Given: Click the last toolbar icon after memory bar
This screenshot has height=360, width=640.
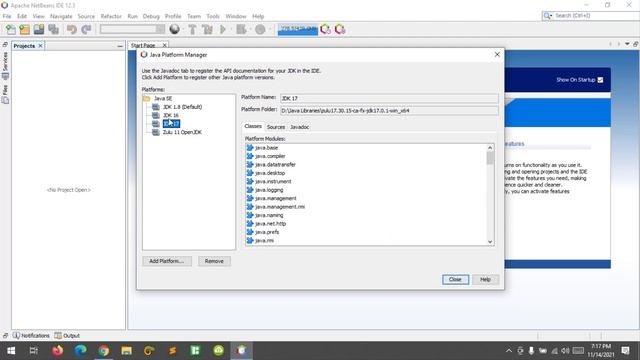Looking at the screenshot, I should [340, 29].
